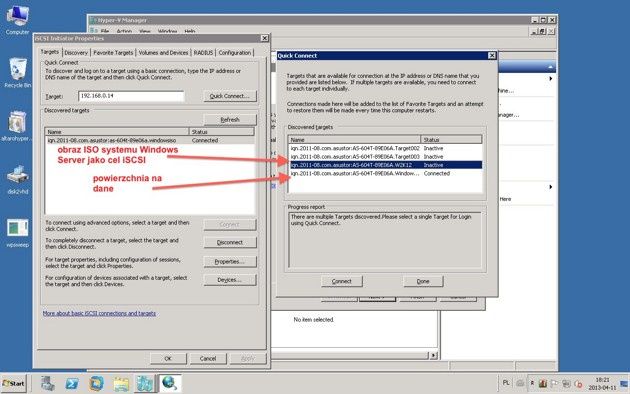Open Server Manager from the taskbar
The width and height of the screenshot is (630, 394).
point(48,384)
